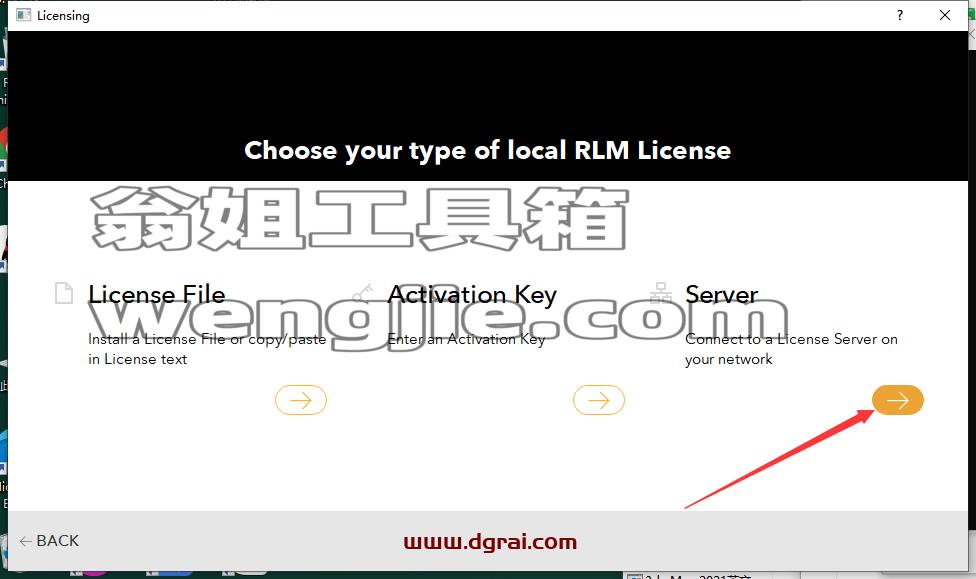The height and width of the screenshot is (579, 976).
Task: Click the Activation Key arrow button
Action: [599, 400]
